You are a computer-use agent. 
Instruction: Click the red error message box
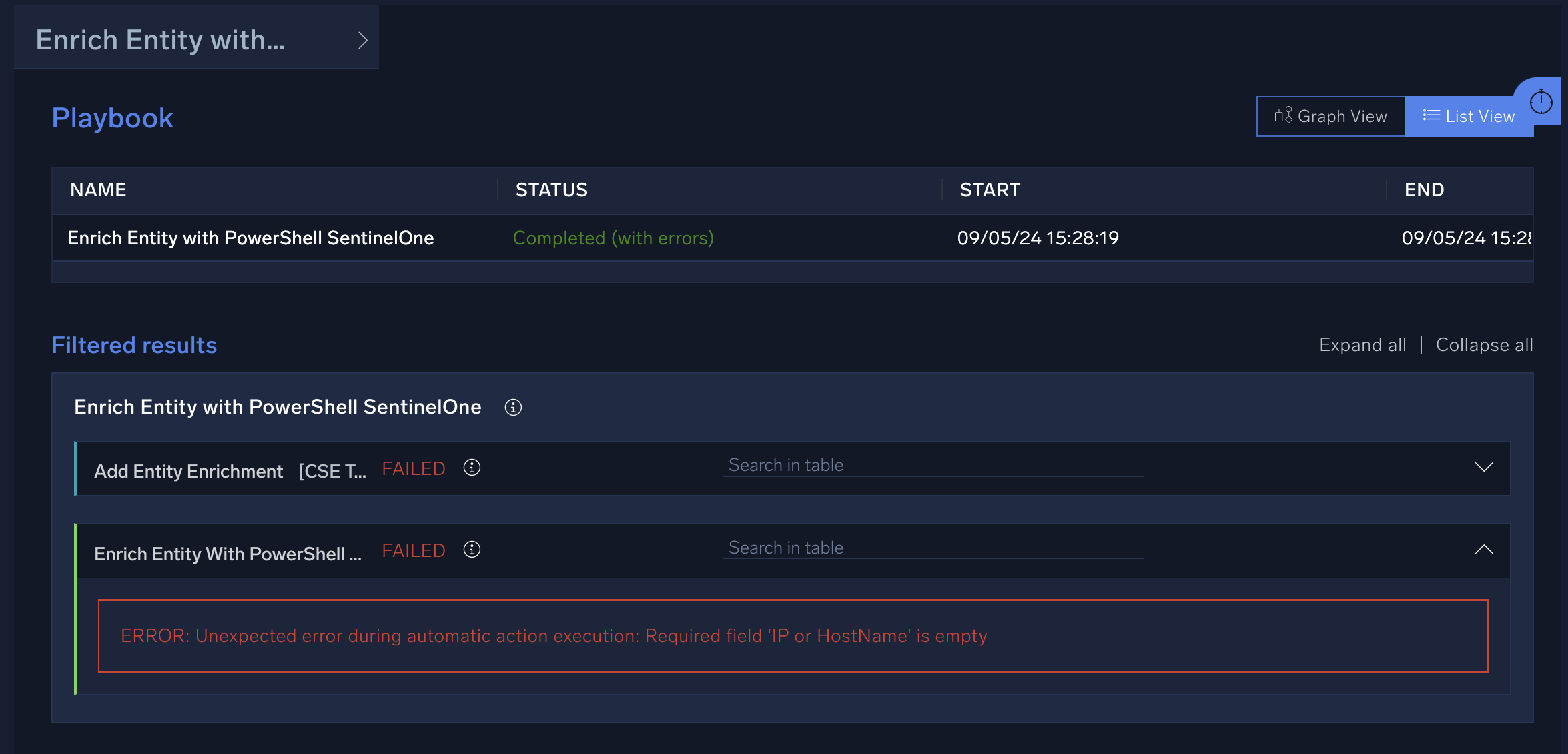tap(793, 636)
